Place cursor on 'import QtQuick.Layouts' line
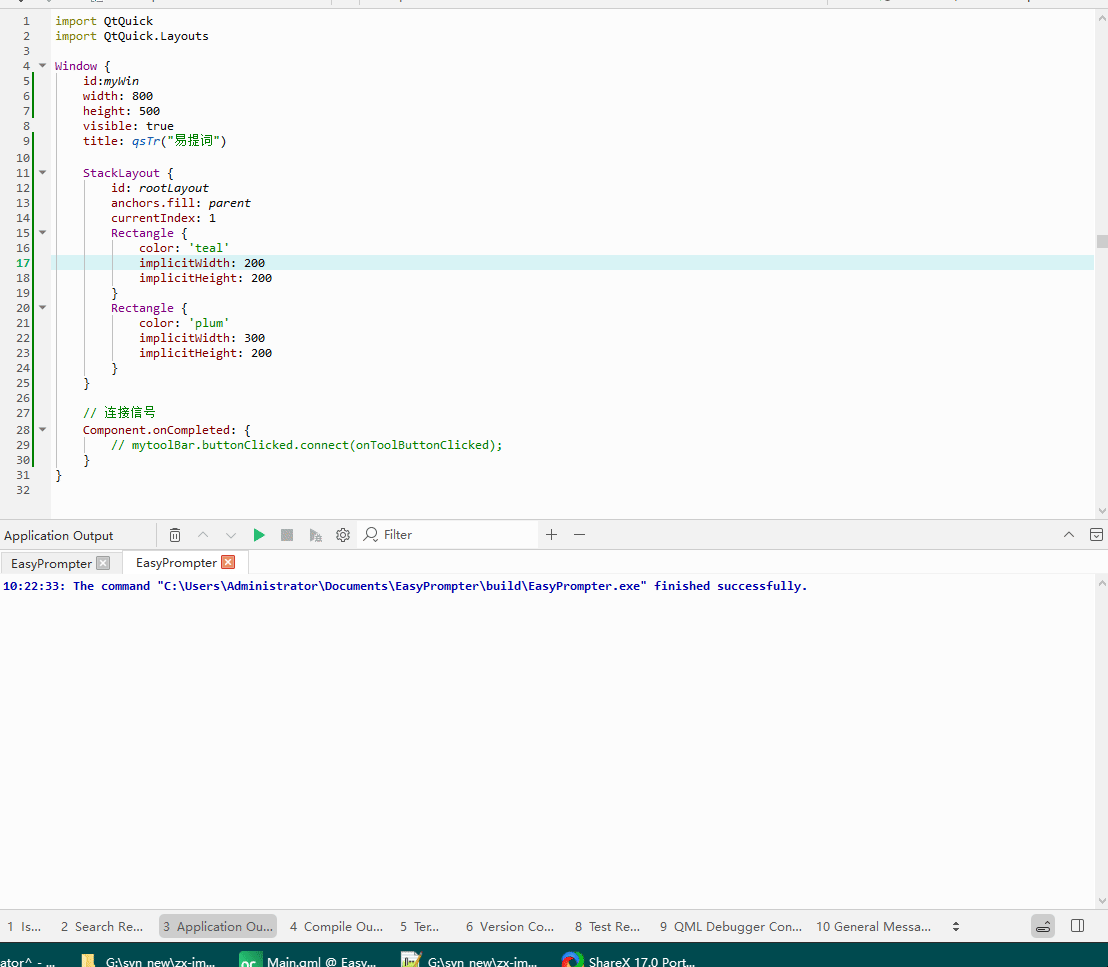This screenshot has width=1108, height=967. 132,36
